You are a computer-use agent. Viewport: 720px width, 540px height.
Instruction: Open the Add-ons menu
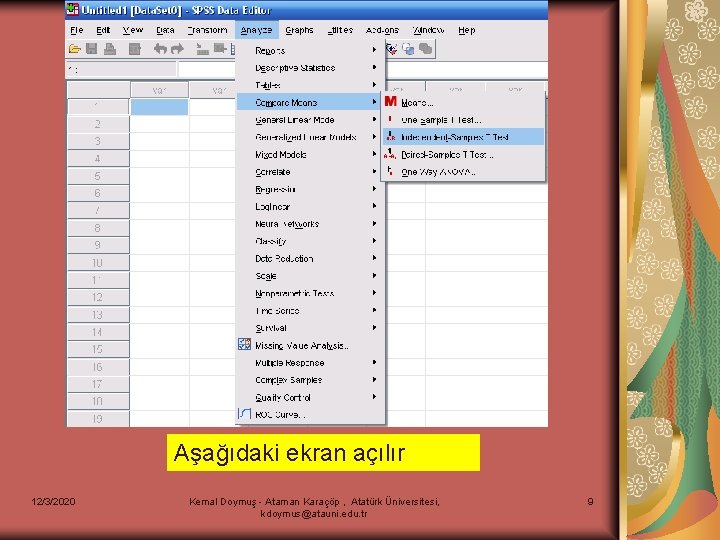[382, 30]
